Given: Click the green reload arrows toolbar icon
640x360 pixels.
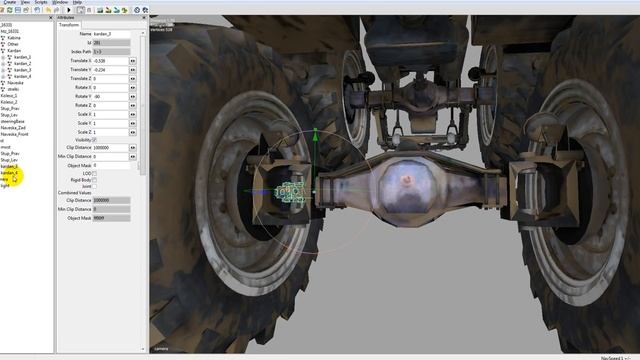Looking at the screenshot, I should (9, 10).
